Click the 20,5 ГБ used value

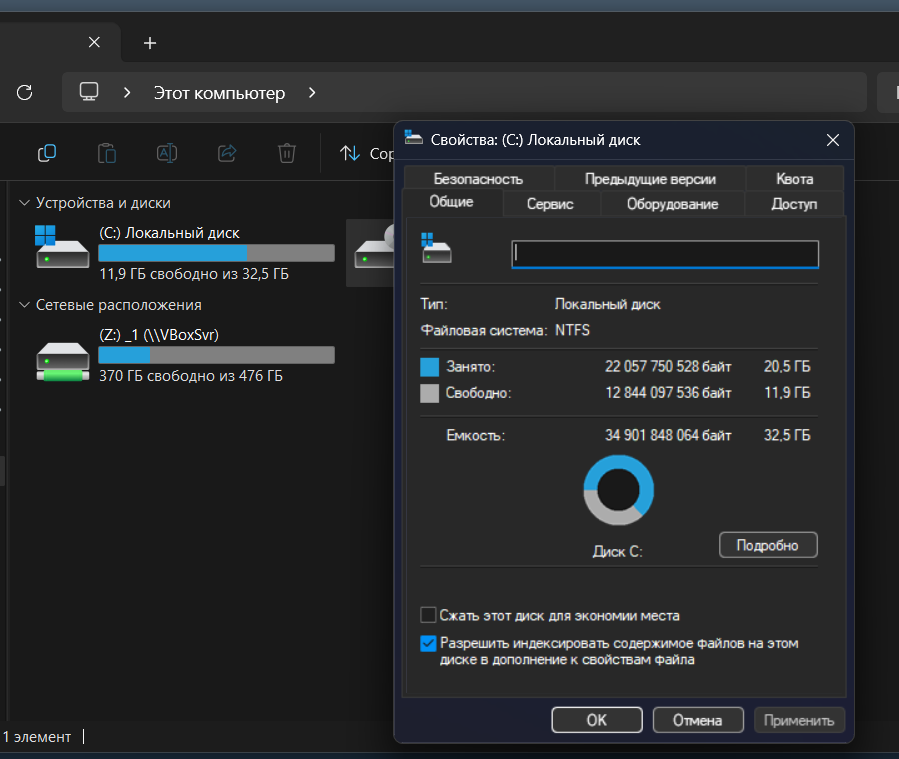pos(787,366)
